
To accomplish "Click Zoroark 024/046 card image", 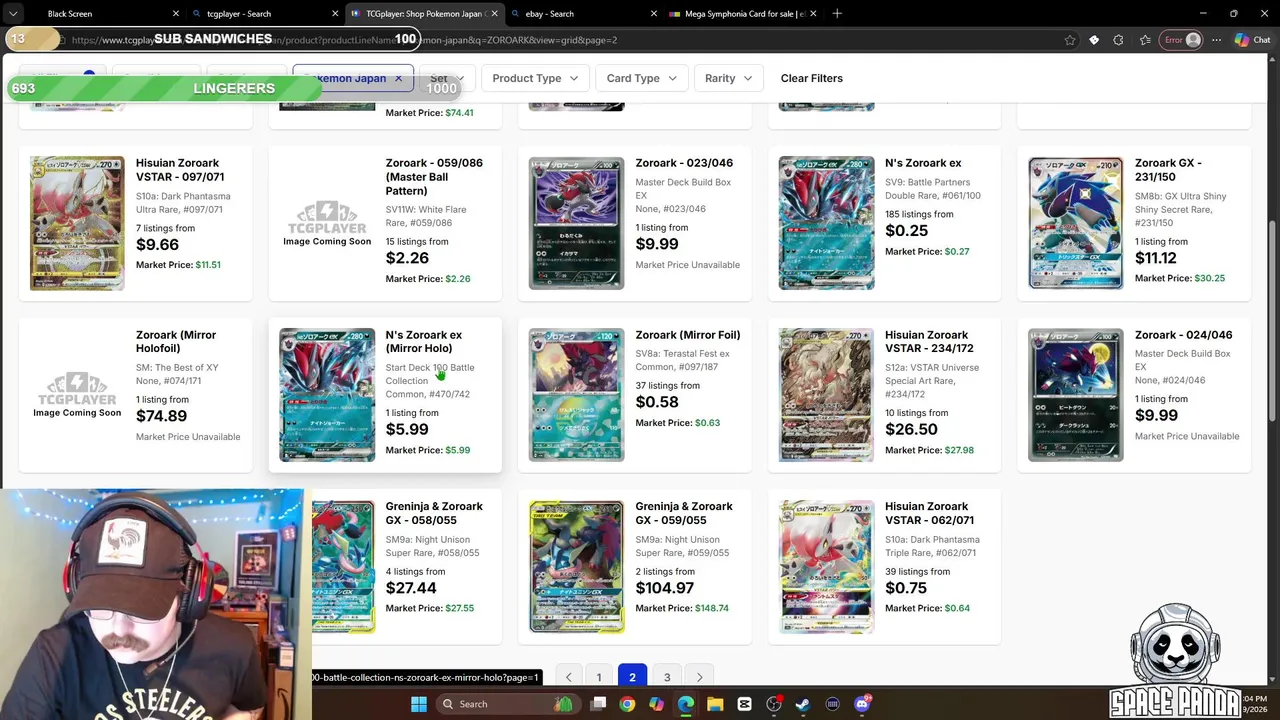I will tap(1076, 395).
